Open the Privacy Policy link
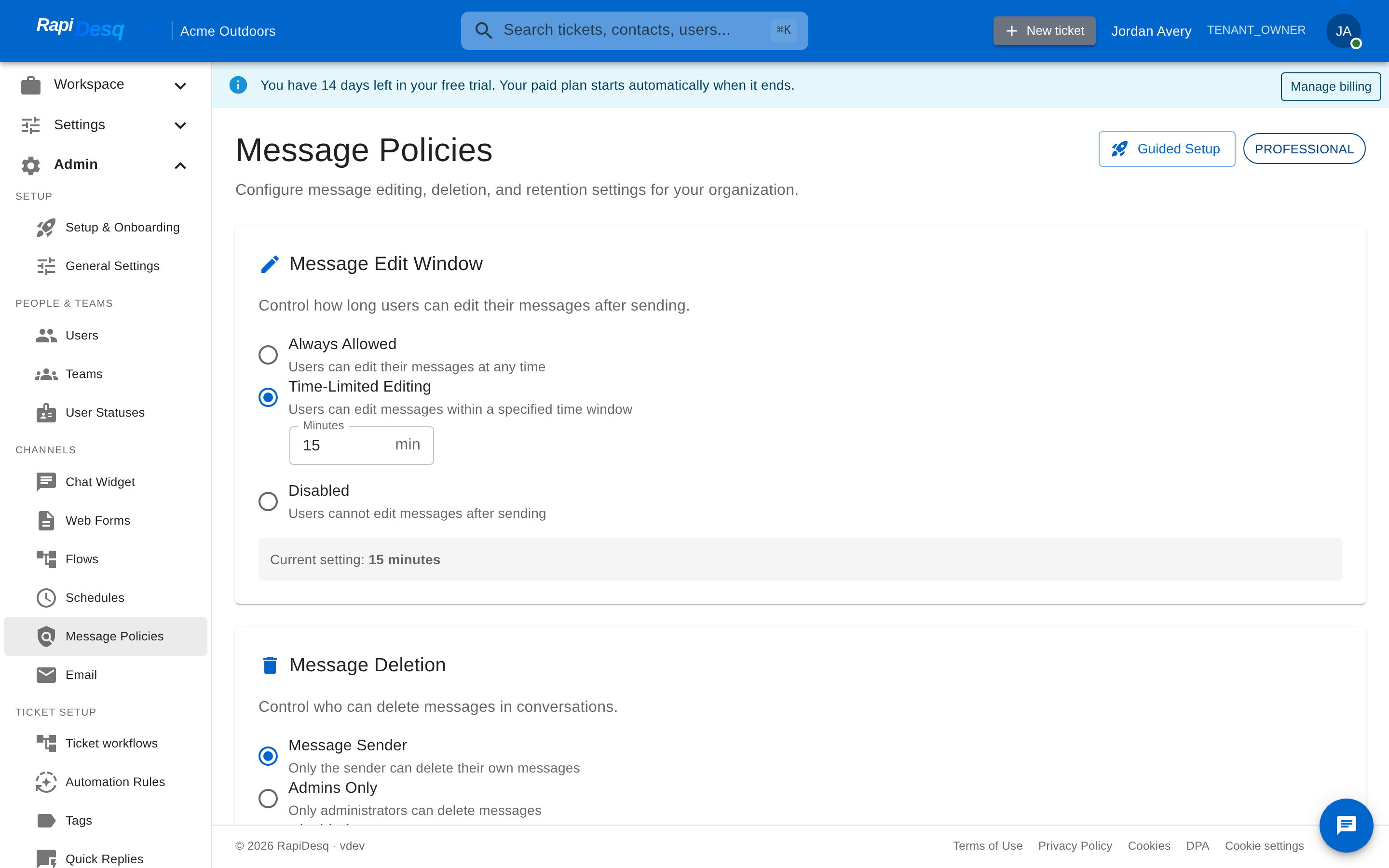Screen dimensions: 1389x868 pyautogui.click(x=1075, y=846)
